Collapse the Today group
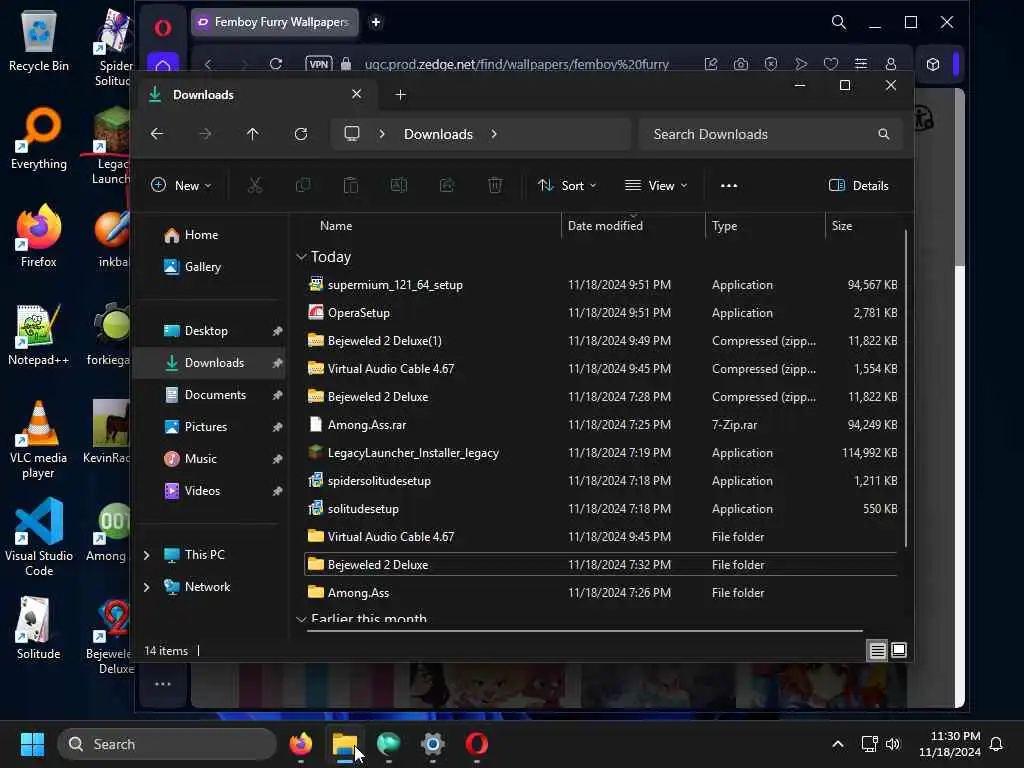1024x768 pixels. coord(301,257)
